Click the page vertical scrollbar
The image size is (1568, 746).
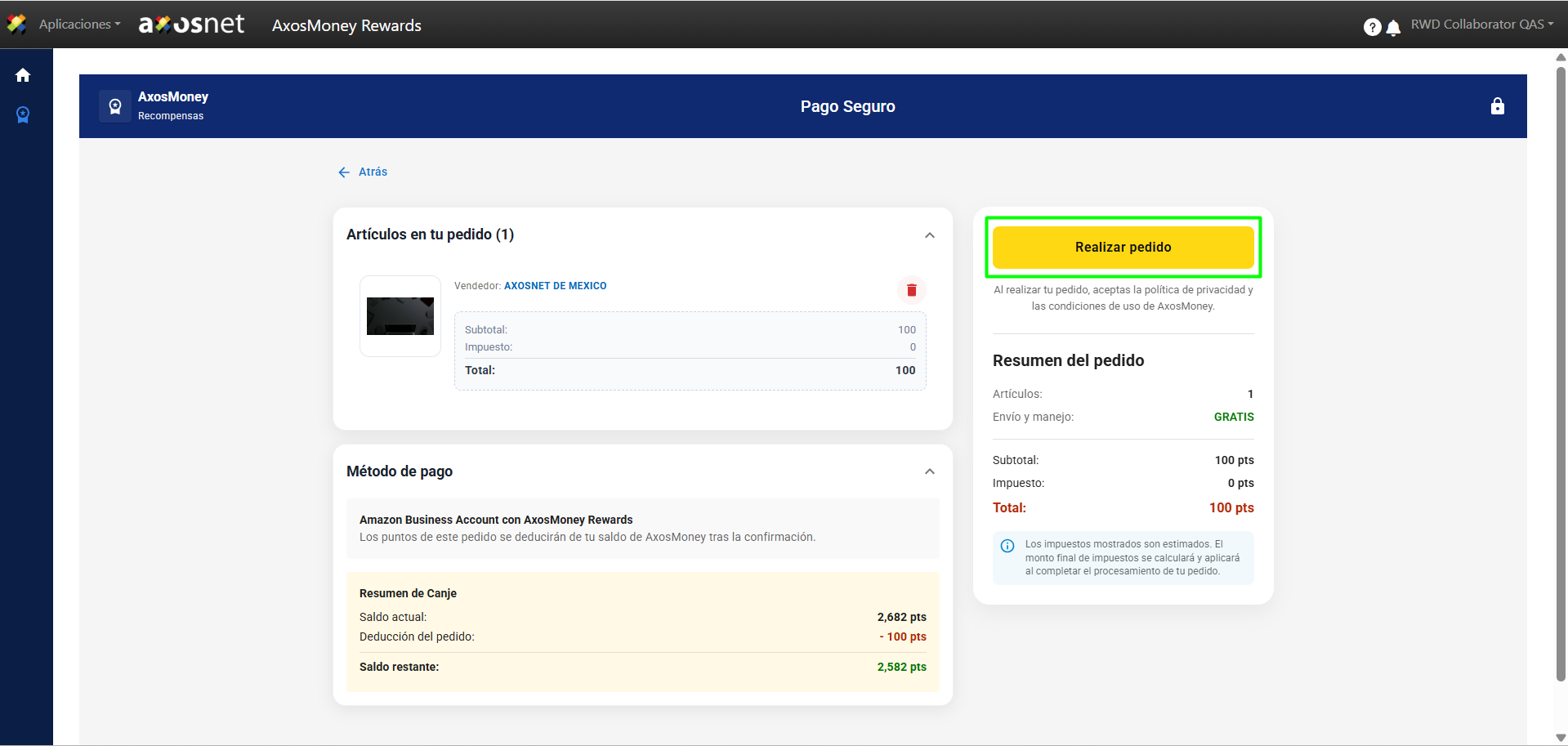click(x=1561, y=368)
